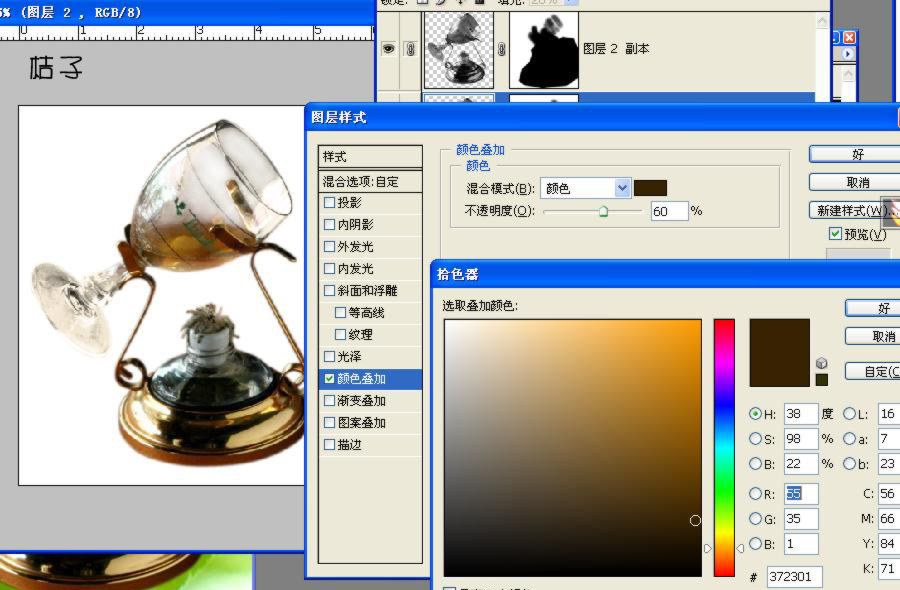Click the rainbow hue slider bar

724,448
